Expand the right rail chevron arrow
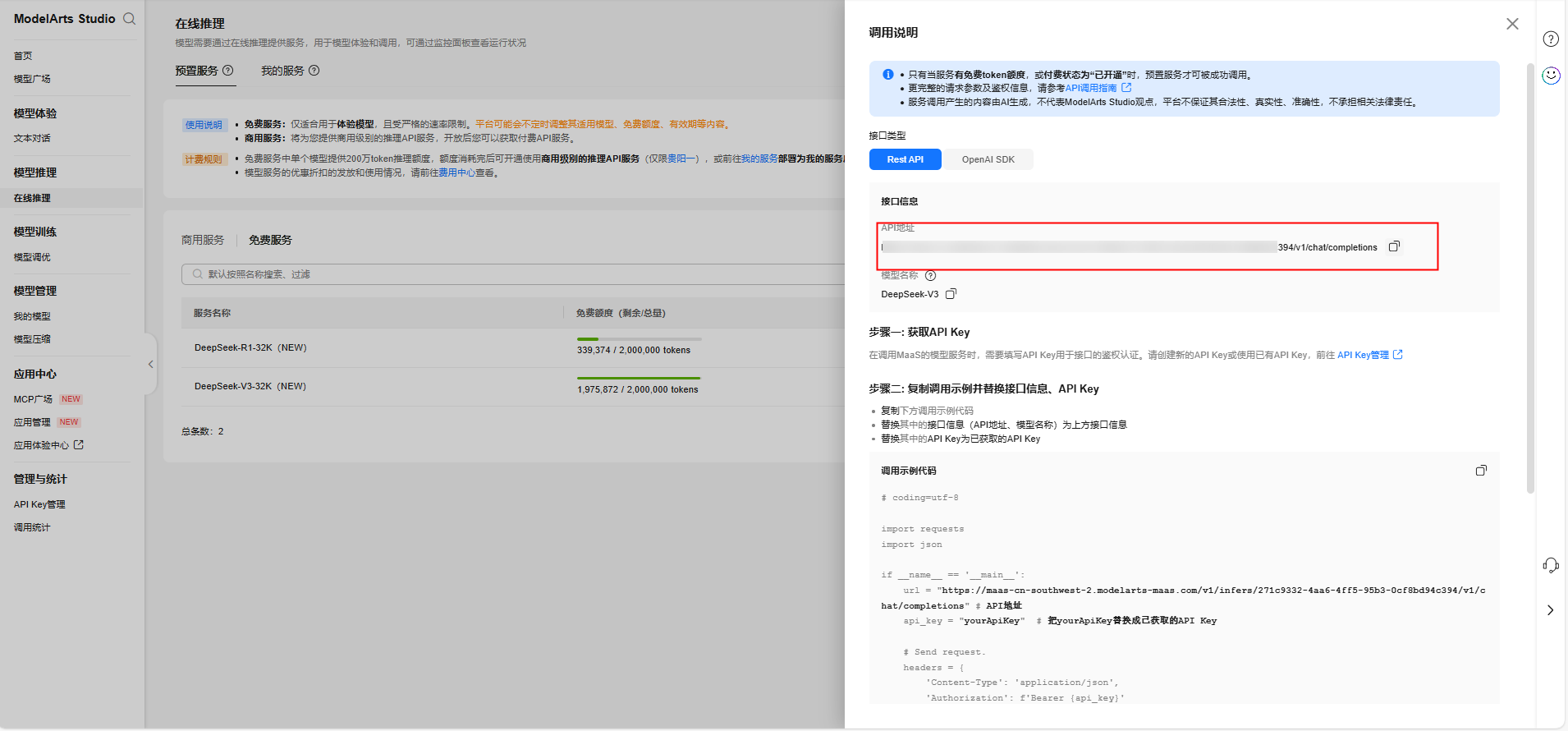 [1550, 610]
